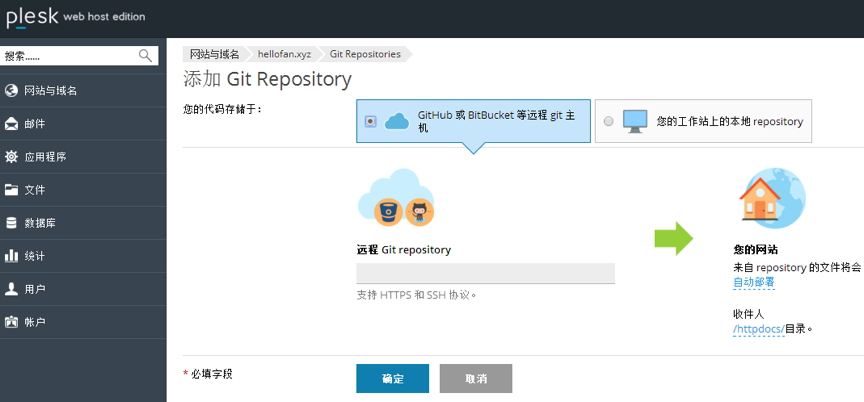
Task: Open 数据库 in the sidebar
Action: (x=83, y=223)
